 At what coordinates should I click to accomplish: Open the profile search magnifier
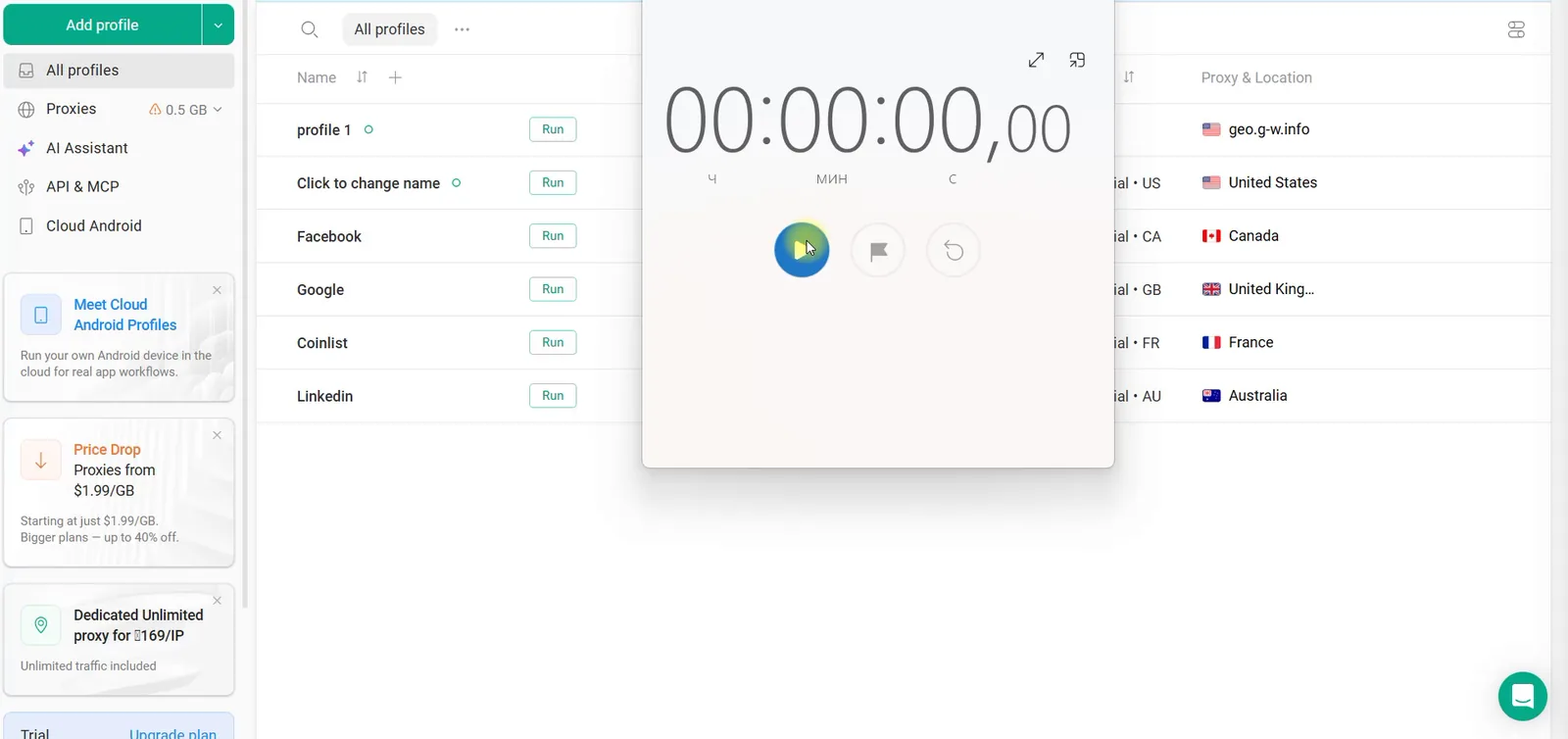pos(310,29)
